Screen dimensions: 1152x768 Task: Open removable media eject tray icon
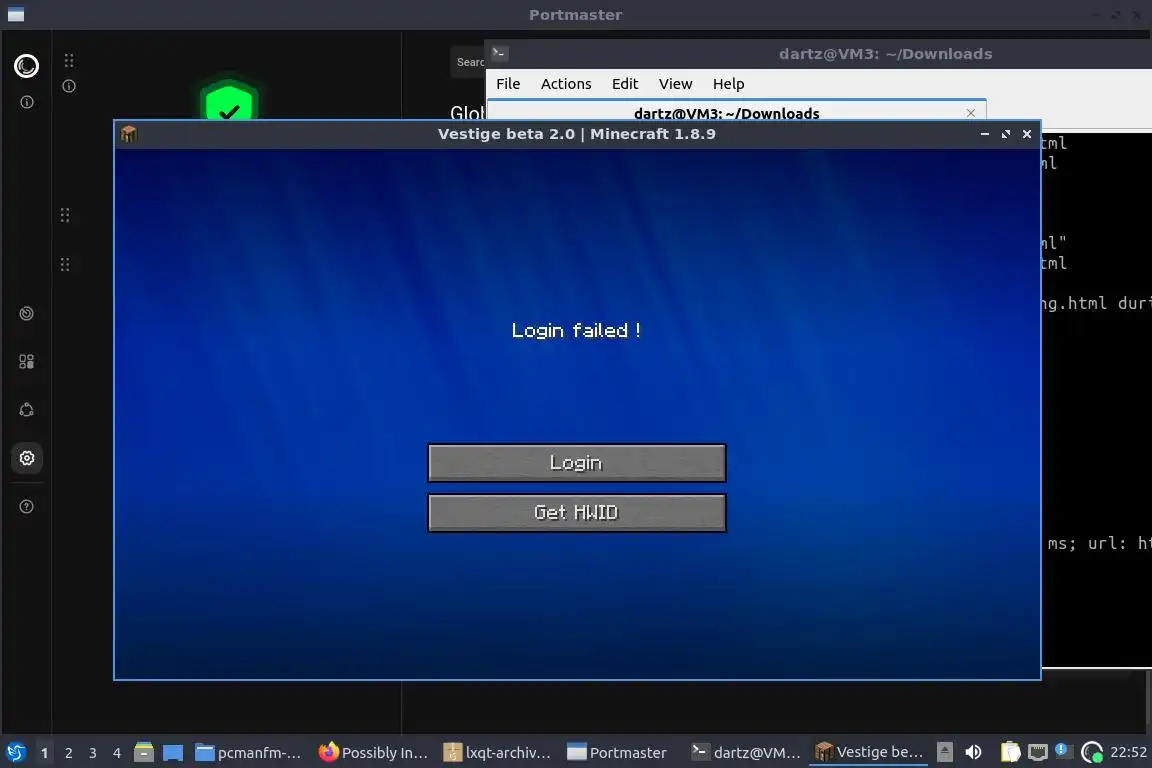tap(945, 752)
